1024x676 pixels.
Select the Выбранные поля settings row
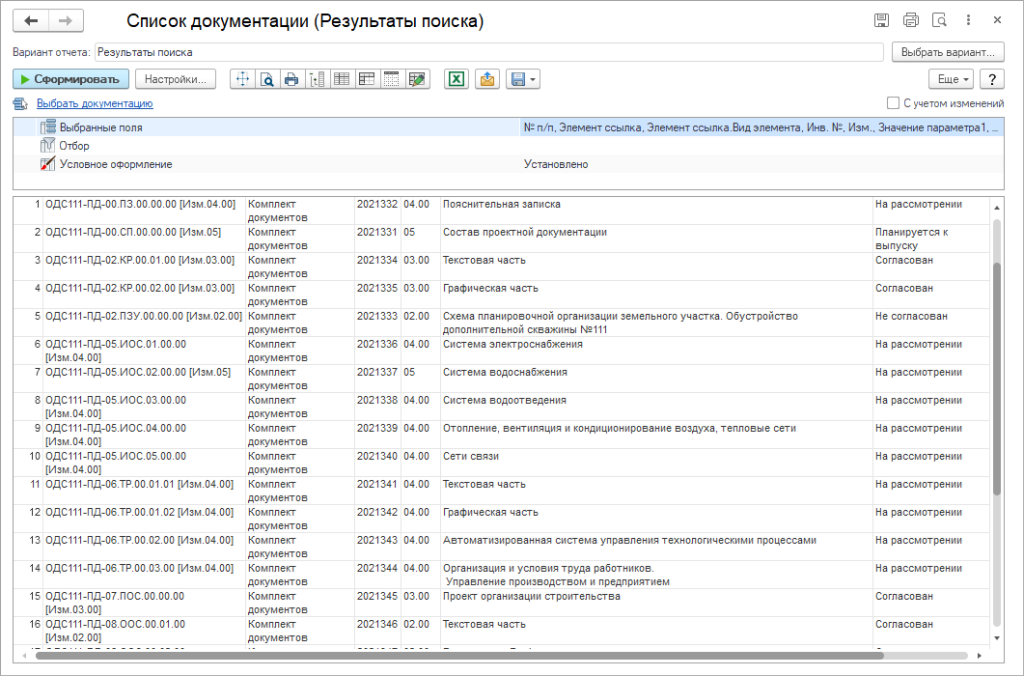click(x=508, y=127)
